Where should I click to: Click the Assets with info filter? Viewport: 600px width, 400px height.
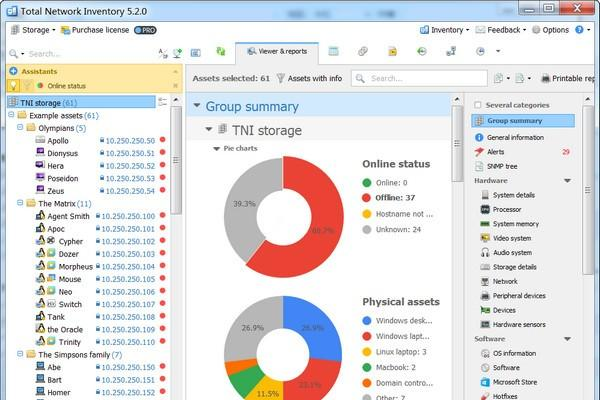coord(309,78)
